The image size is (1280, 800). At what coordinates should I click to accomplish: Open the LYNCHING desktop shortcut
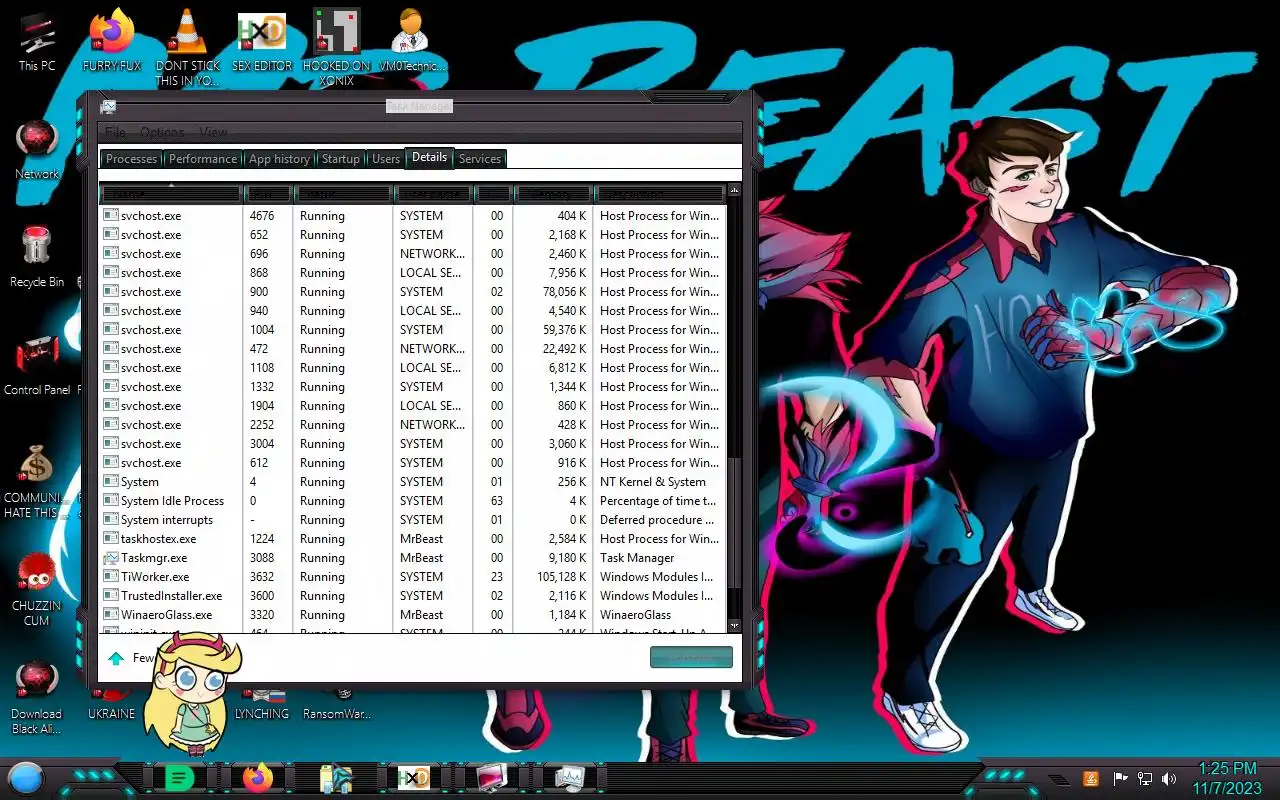tap(262, 704)
